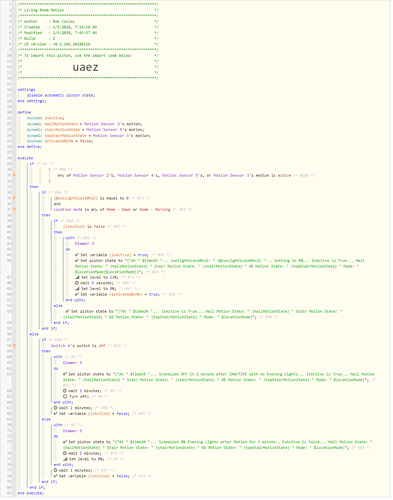The image size is (393, 500).
Task: Click the icon before line 63 Set piston state
Action: (x=65, y=374)
